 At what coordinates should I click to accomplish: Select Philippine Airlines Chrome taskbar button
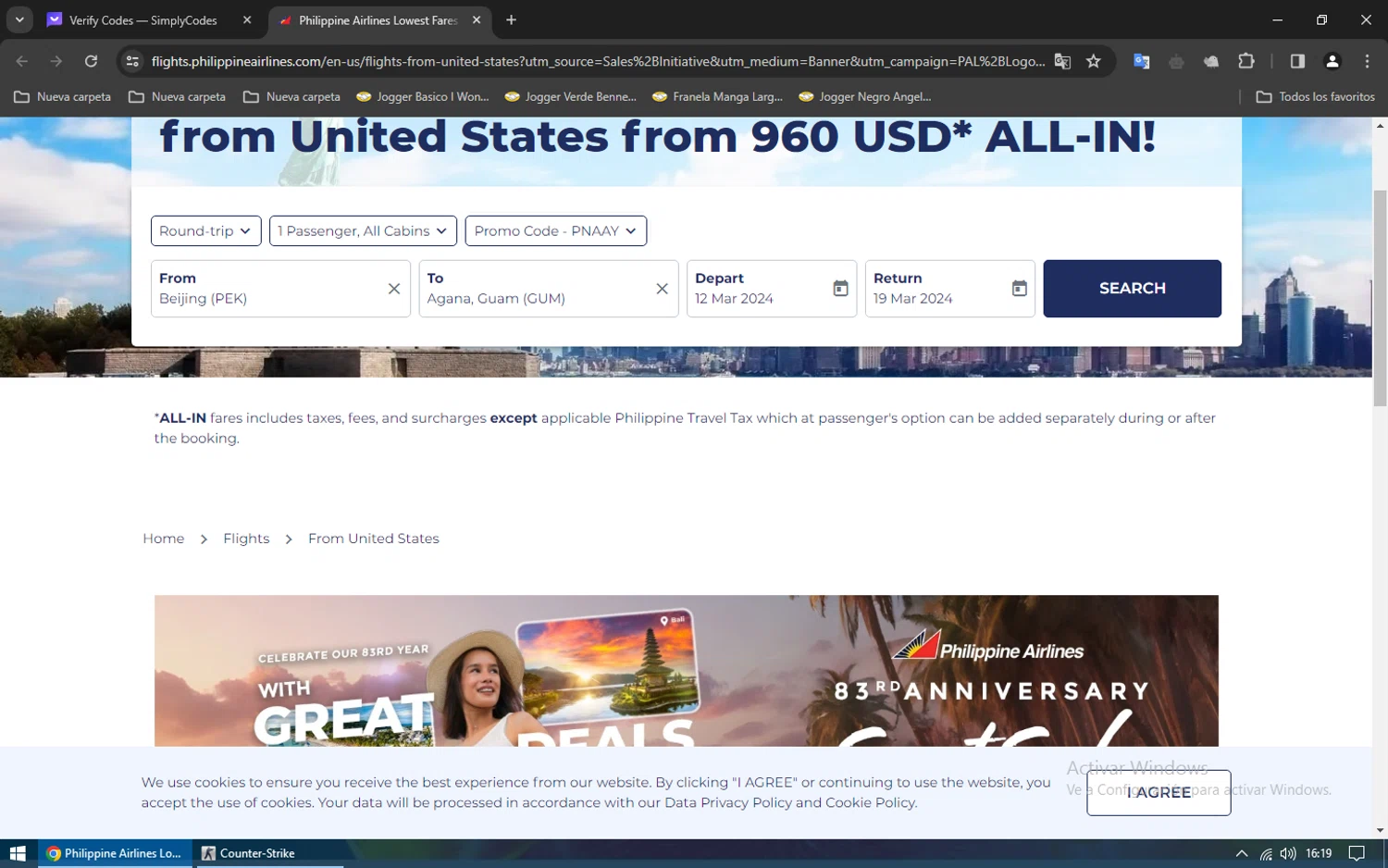(115, 853)
